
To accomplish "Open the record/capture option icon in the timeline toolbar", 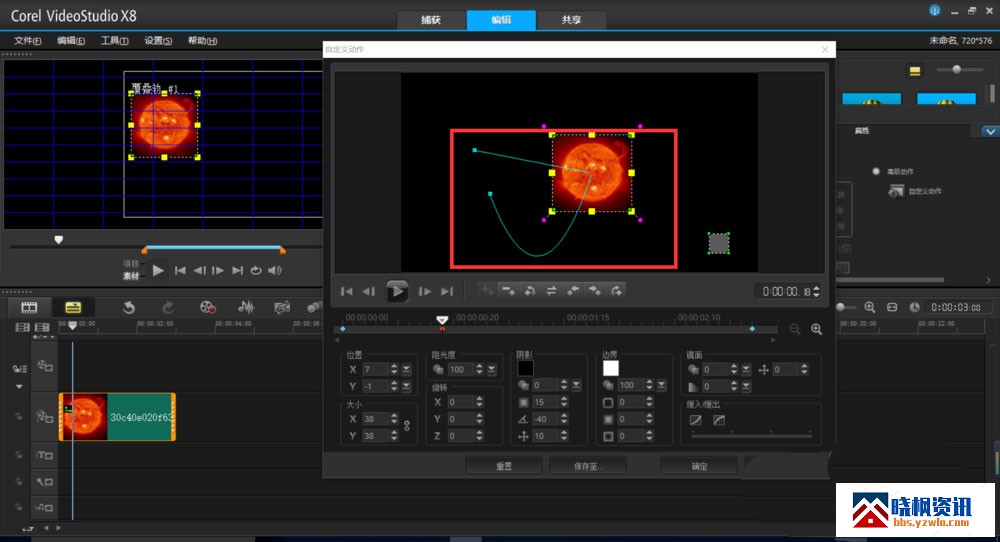I will (207, 307).
